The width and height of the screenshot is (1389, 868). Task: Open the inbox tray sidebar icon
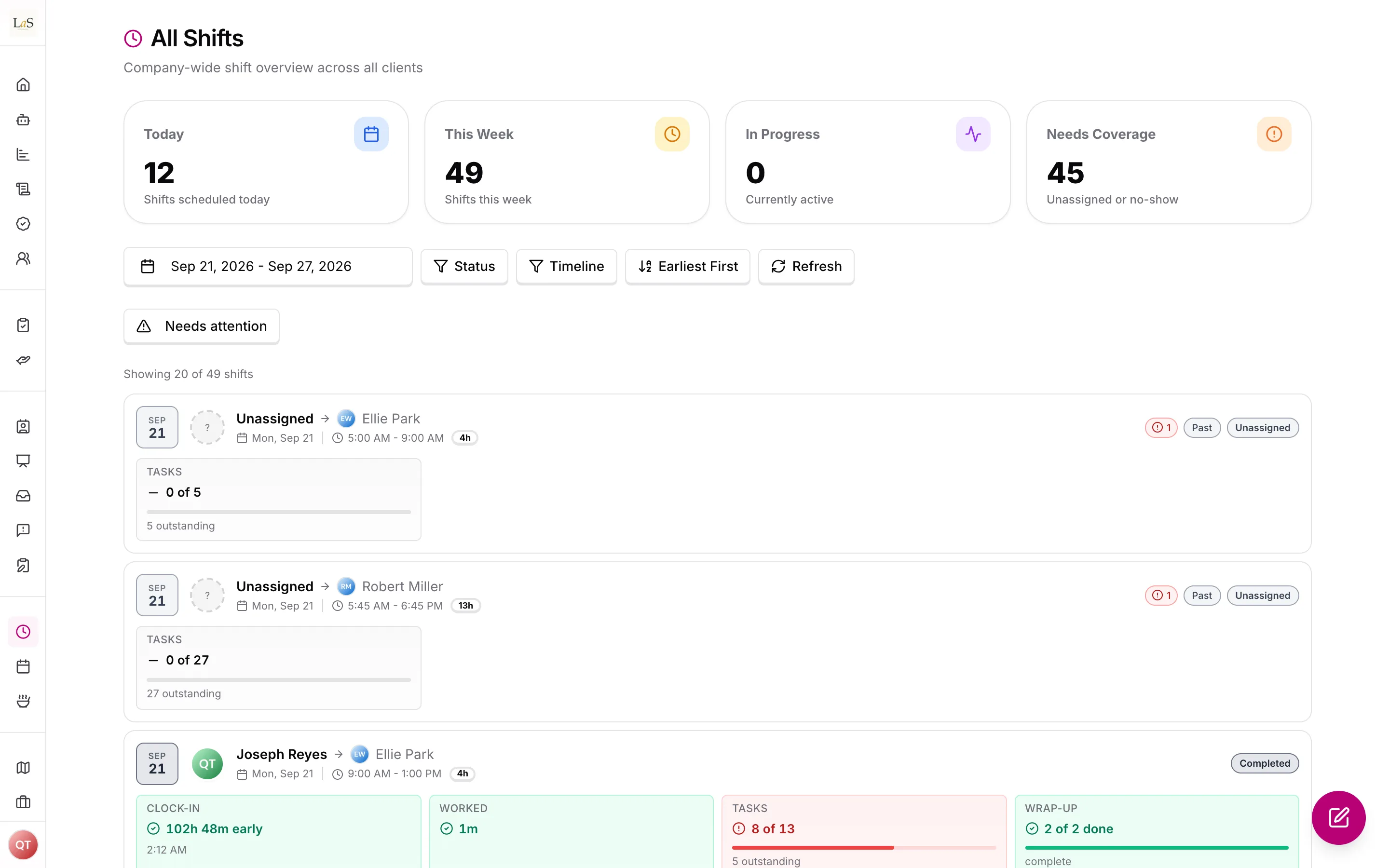[x=23, y=496]
